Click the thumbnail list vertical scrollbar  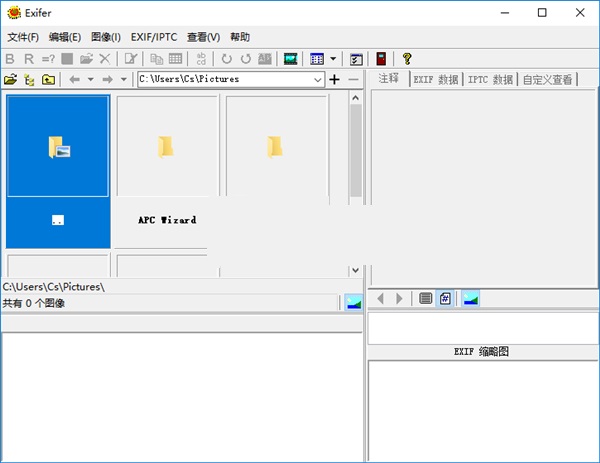click(355, 180)
